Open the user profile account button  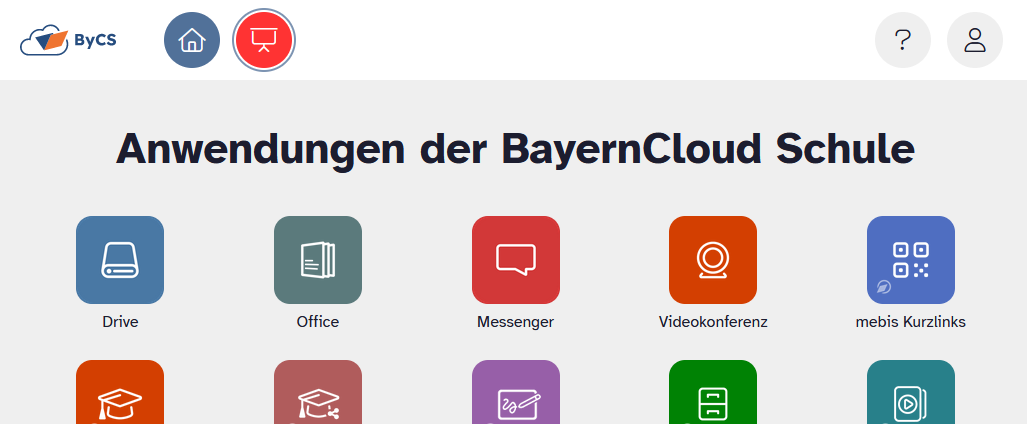pos(974,40)
